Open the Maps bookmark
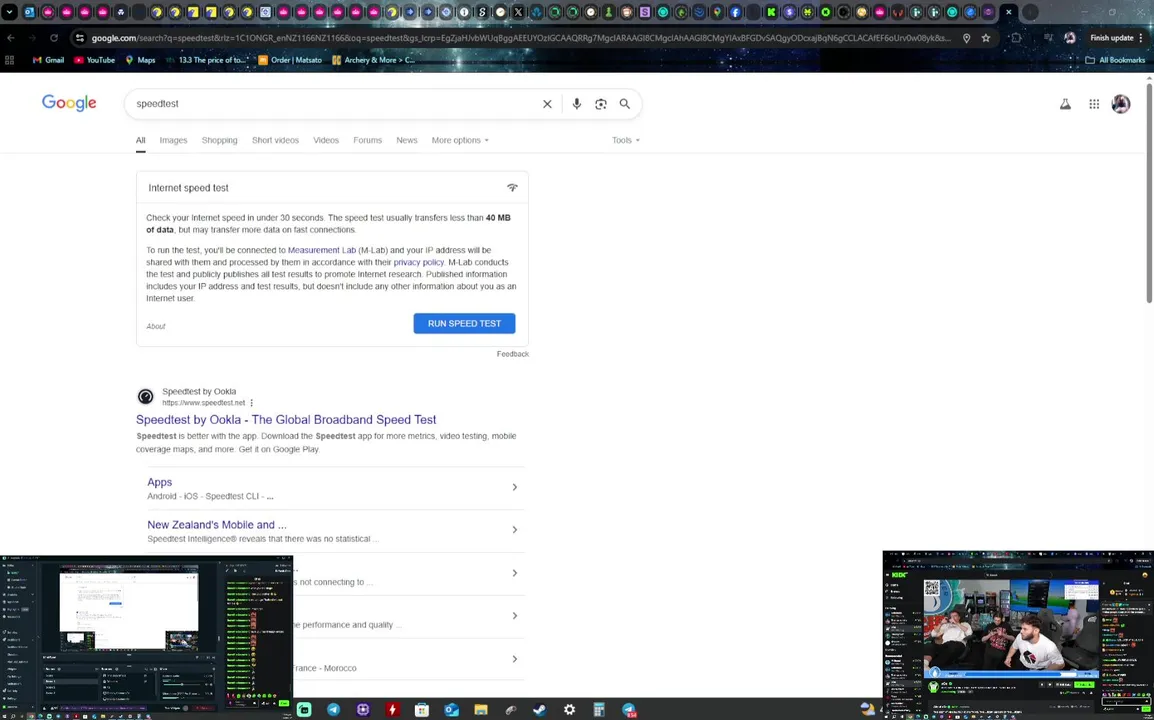Viewport: 1154px width, 720px height. click(x=141, y=60)
